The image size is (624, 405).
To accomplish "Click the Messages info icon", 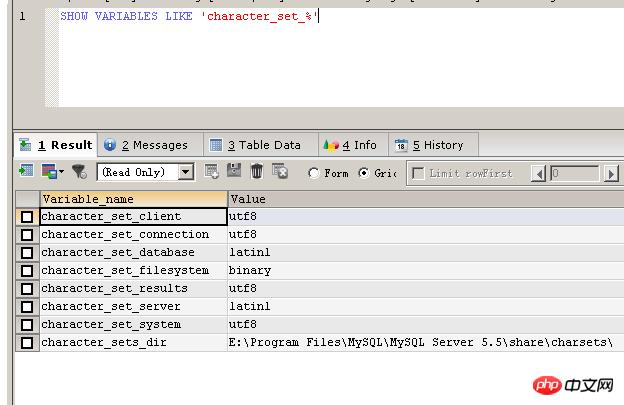I will 110,145.
